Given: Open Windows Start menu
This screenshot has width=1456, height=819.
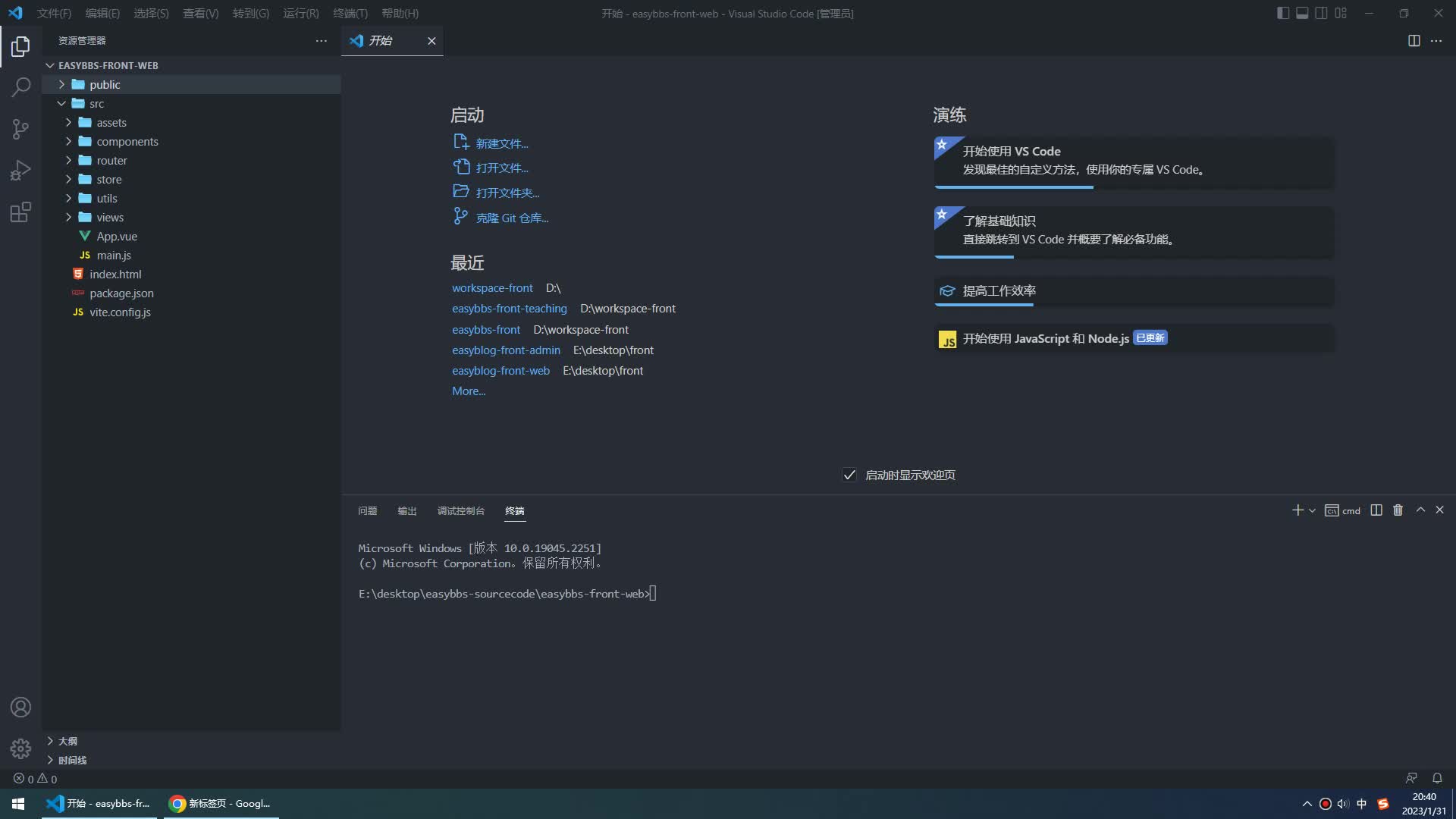Looking at the screenshot, I should pos(18,804).
